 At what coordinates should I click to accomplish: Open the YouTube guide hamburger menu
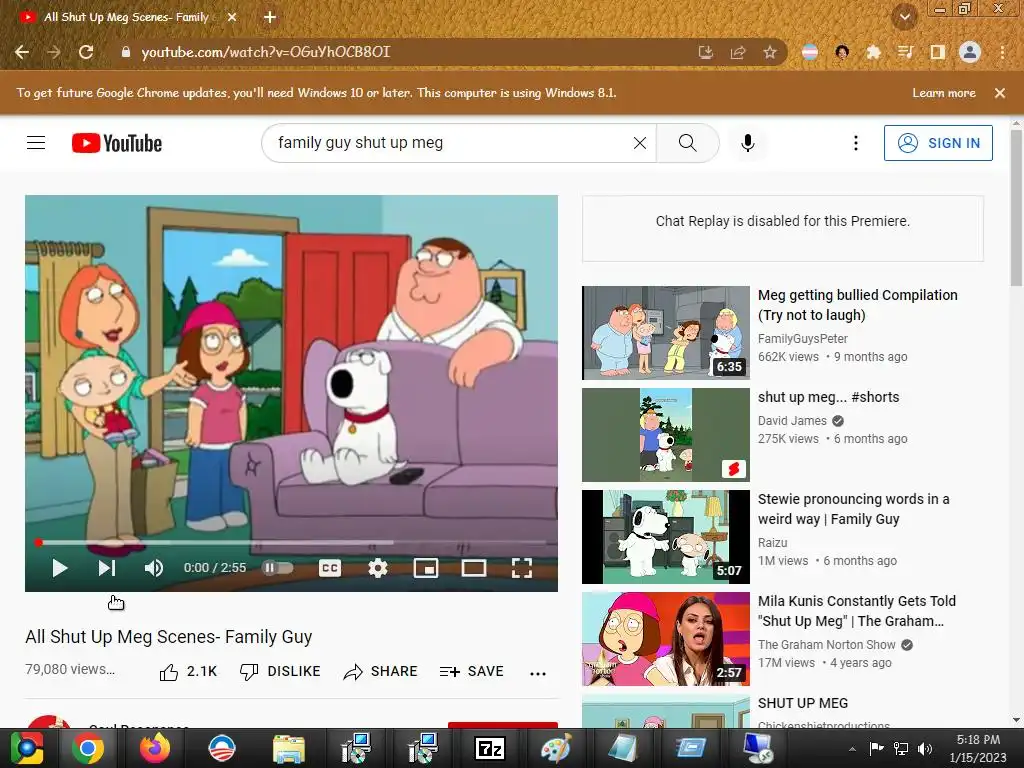(36, 142)
